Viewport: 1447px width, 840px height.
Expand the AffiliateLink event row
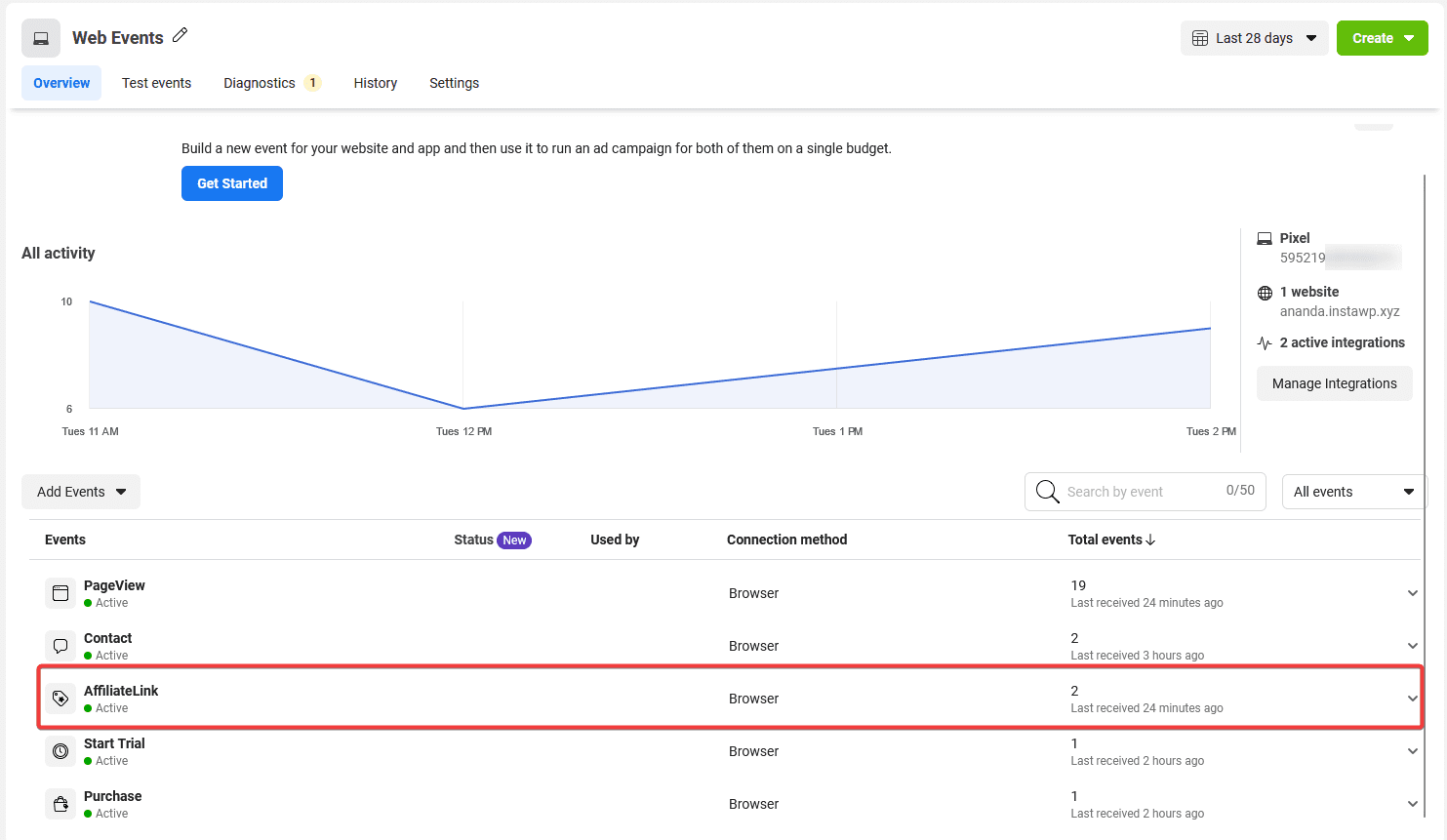pyautogui.click(x=1413, y=698)
